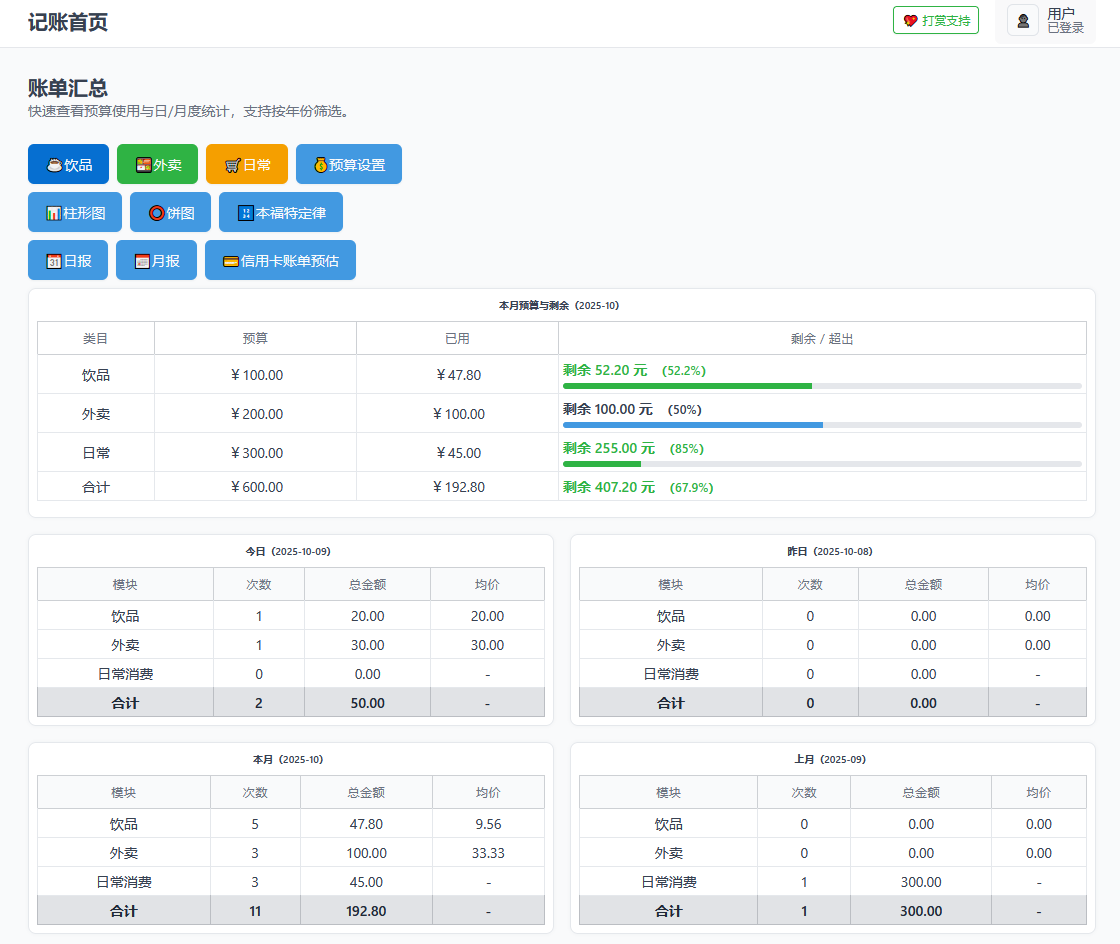
Task: Open 信用卡账单预估 credit card estimate
Action: click(x=280, y=260)
